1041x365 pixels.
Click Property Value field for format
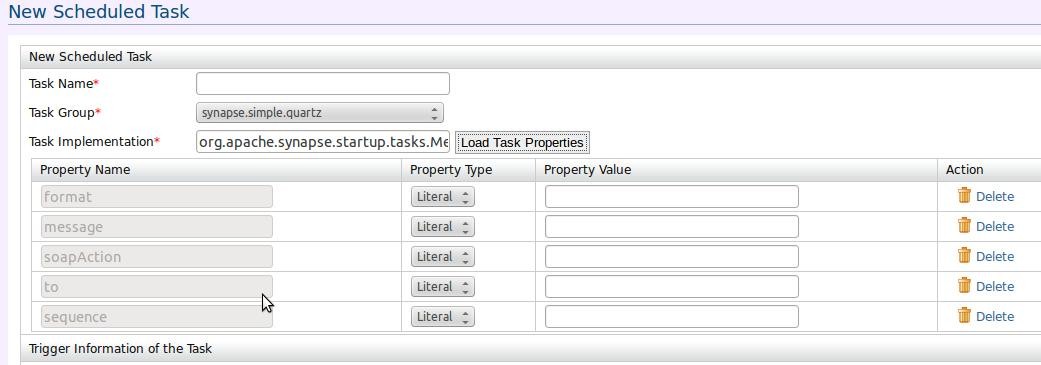click(671, 196)
